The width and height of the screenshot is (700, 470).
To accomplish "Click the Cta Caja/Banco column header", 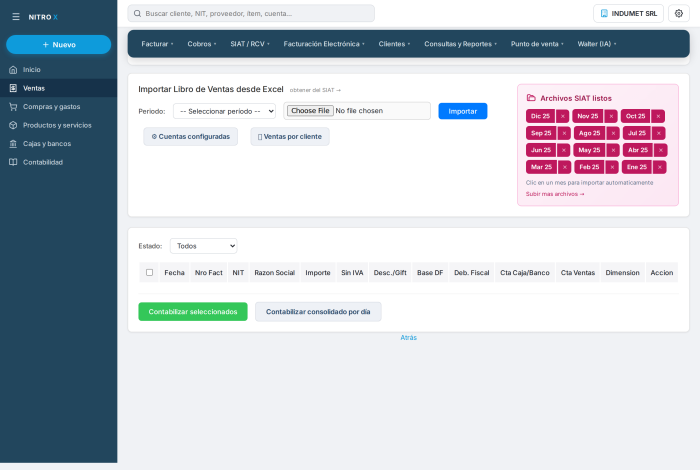I will click(x=525, y=273).
